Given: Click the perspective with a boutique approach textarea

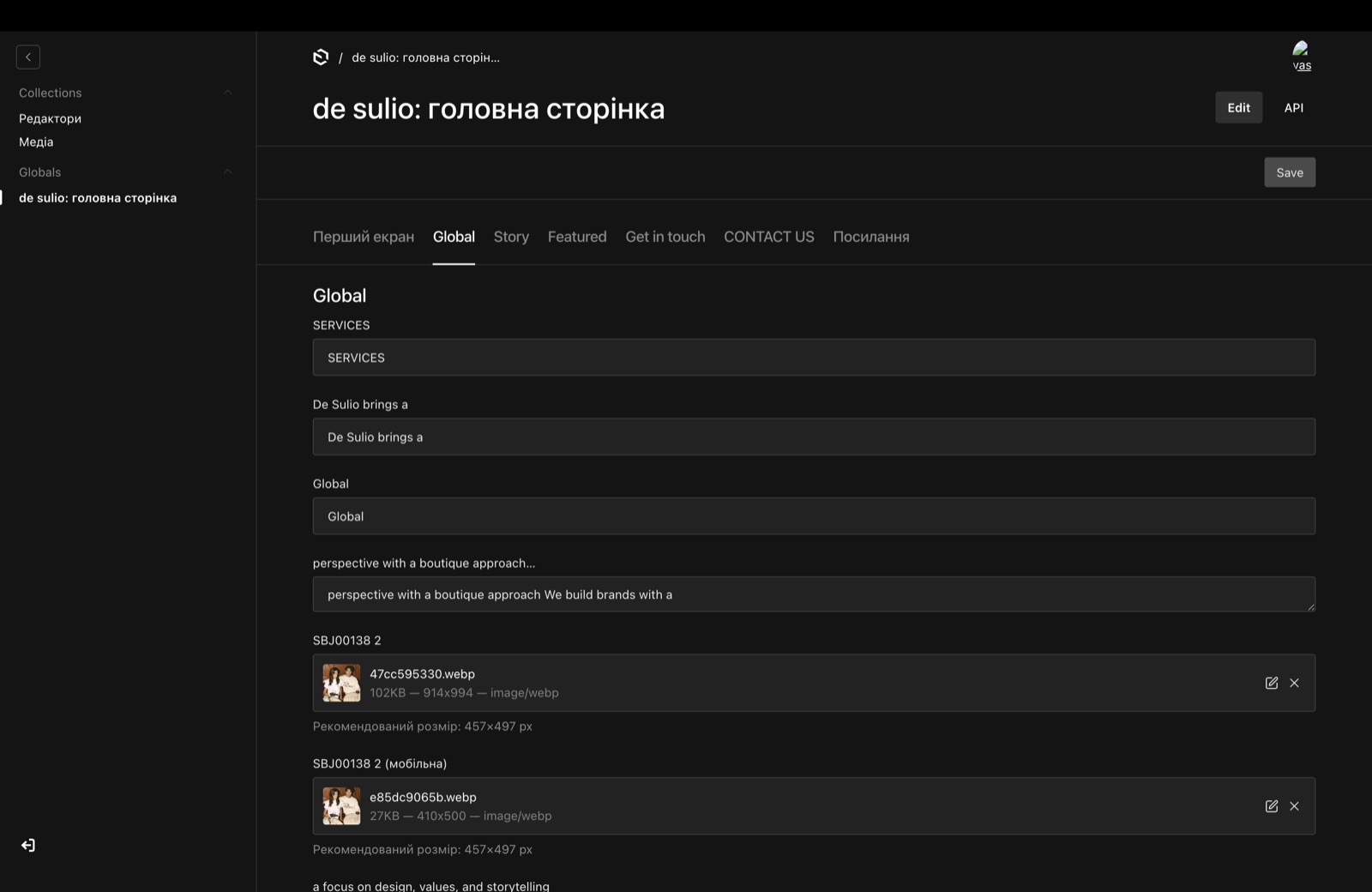Looking at the screenshot, I should [x=814, y=594].
